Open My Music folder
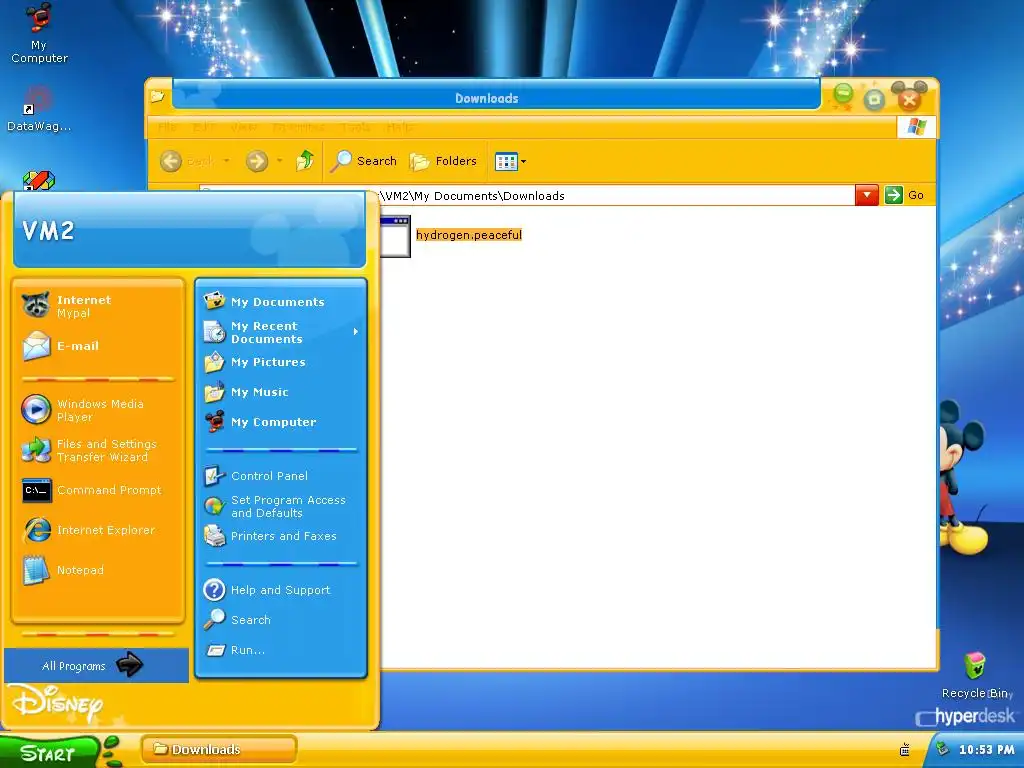The height and width of the screenshot is (768, 1024). tap(281, 392)
